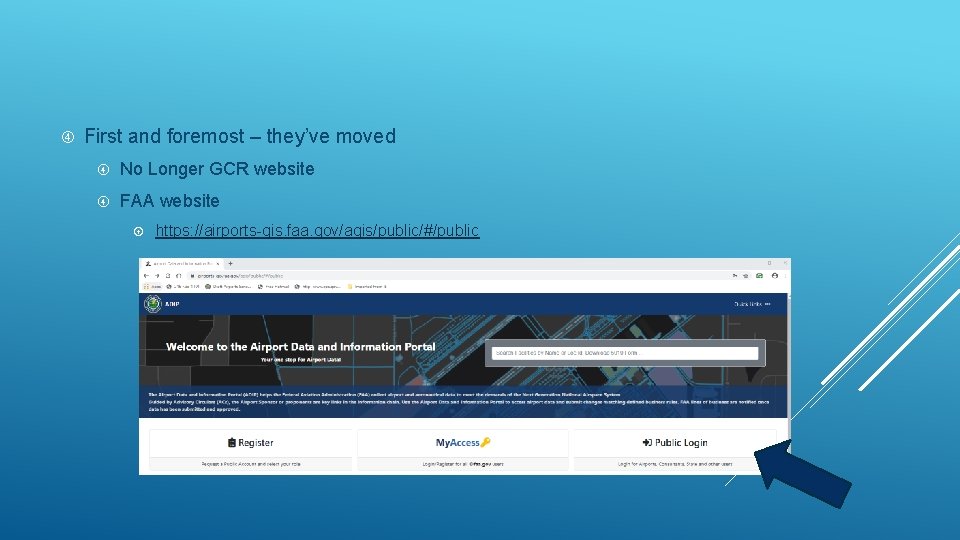The height and width of the screenshot is (540, 960).
Task: Open a new browser tab with plus
Action: 230,263
